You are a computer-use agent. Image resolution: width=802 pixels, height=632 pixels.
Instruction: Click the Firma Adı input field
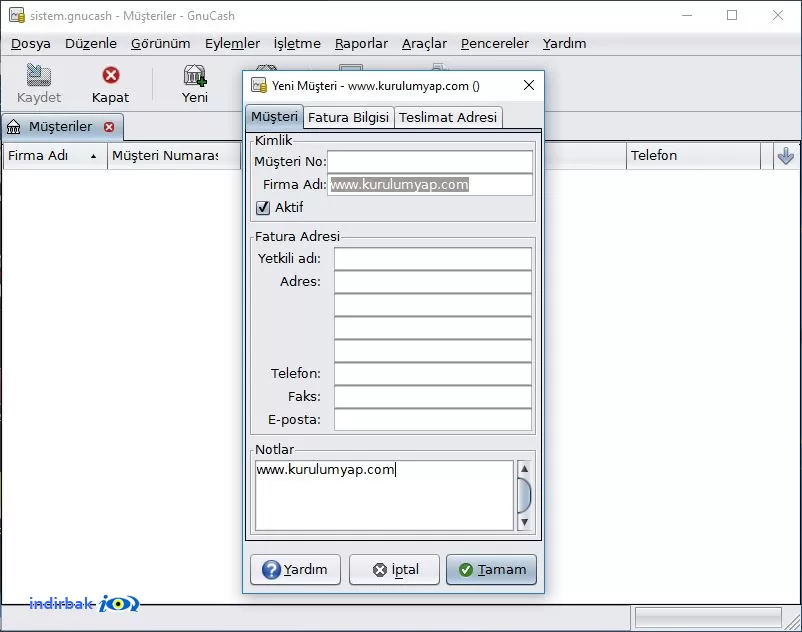tap(430, 185)
